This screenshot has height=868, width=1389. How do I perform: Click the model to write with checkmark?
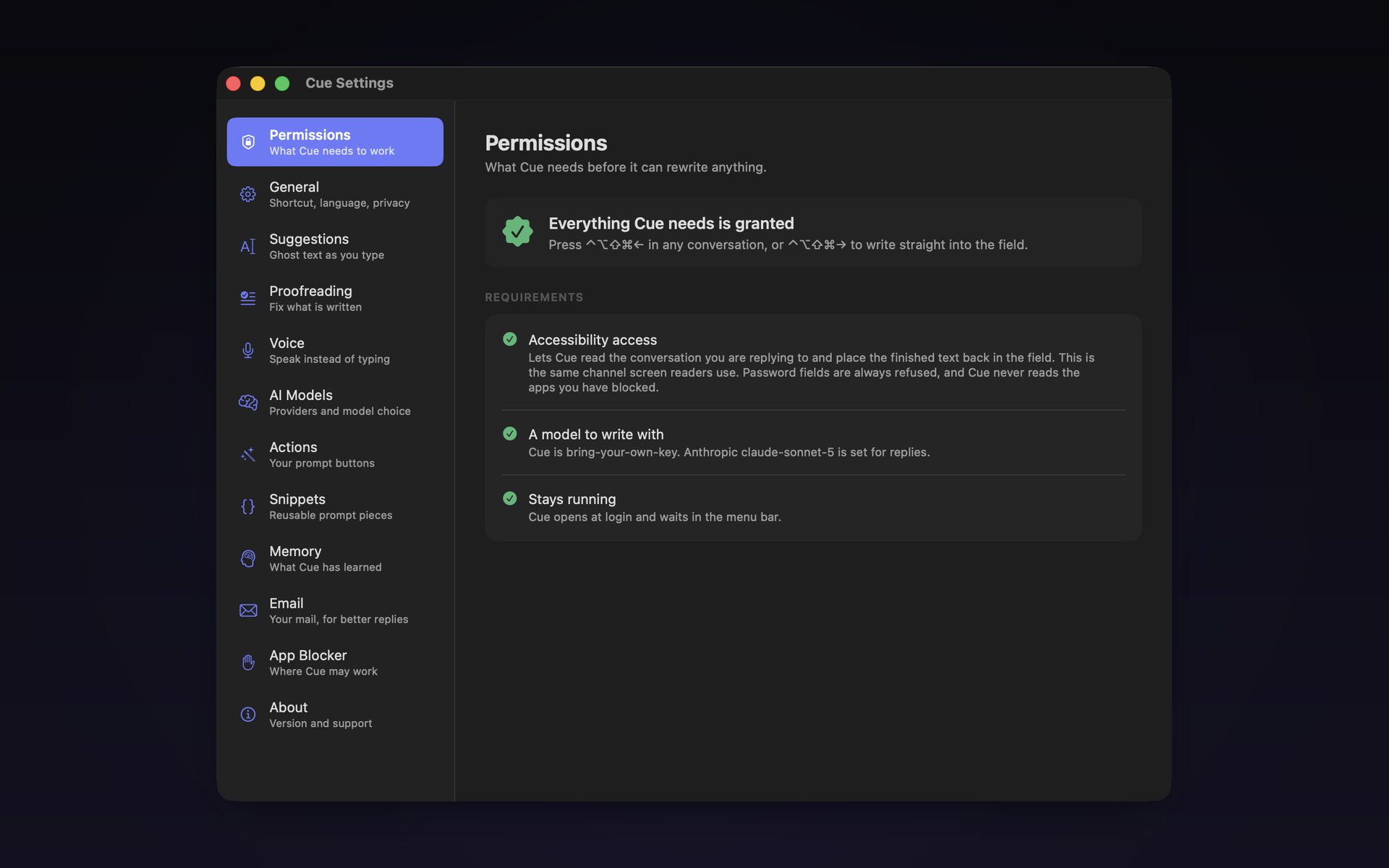pos(510,434)
